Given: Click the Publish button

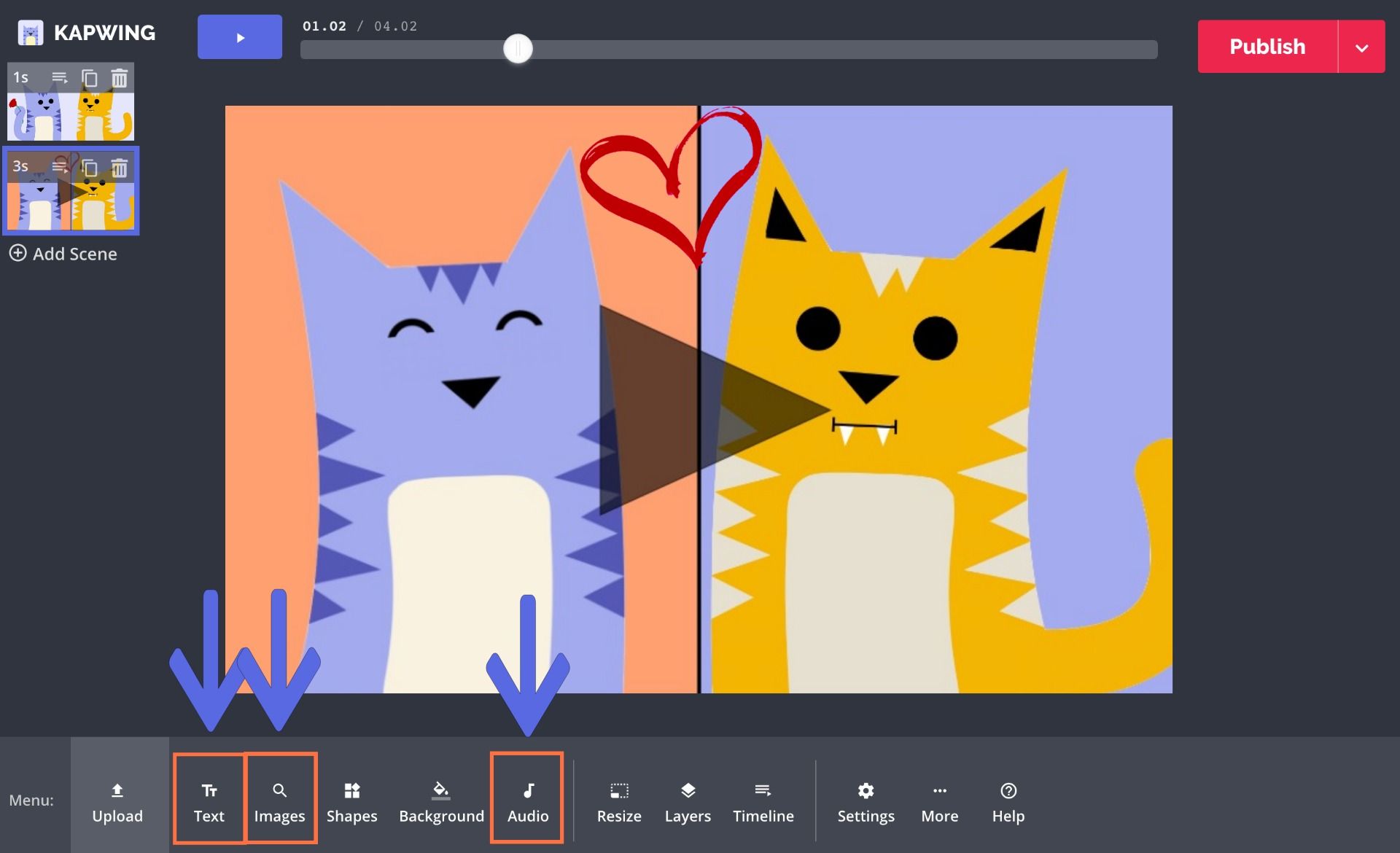Looking at the screenshot, I should [x=1267, y=47].
